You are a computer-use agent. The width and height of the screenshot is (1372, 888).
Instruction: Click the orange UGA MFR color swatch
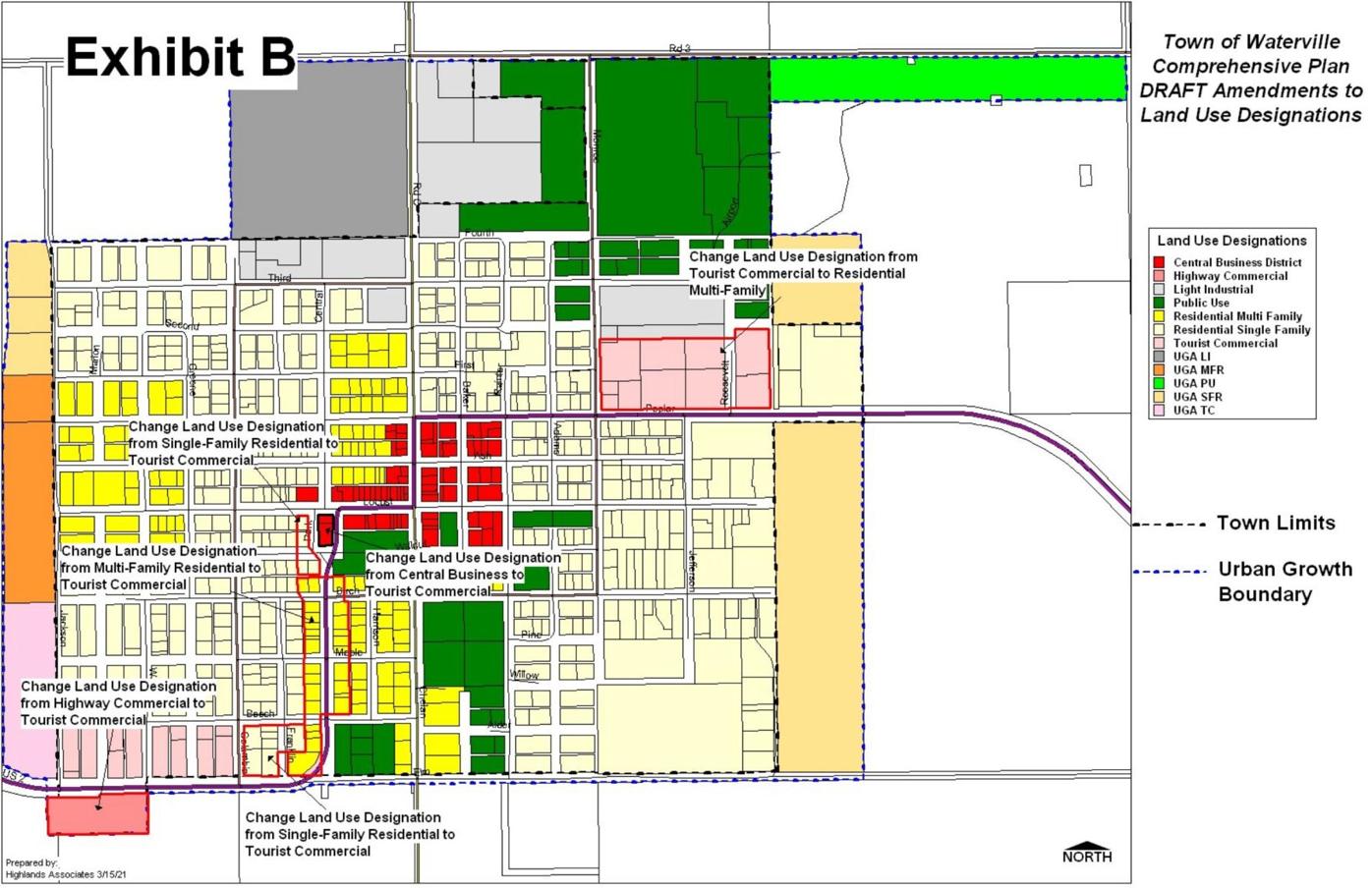pos(1158,369)
